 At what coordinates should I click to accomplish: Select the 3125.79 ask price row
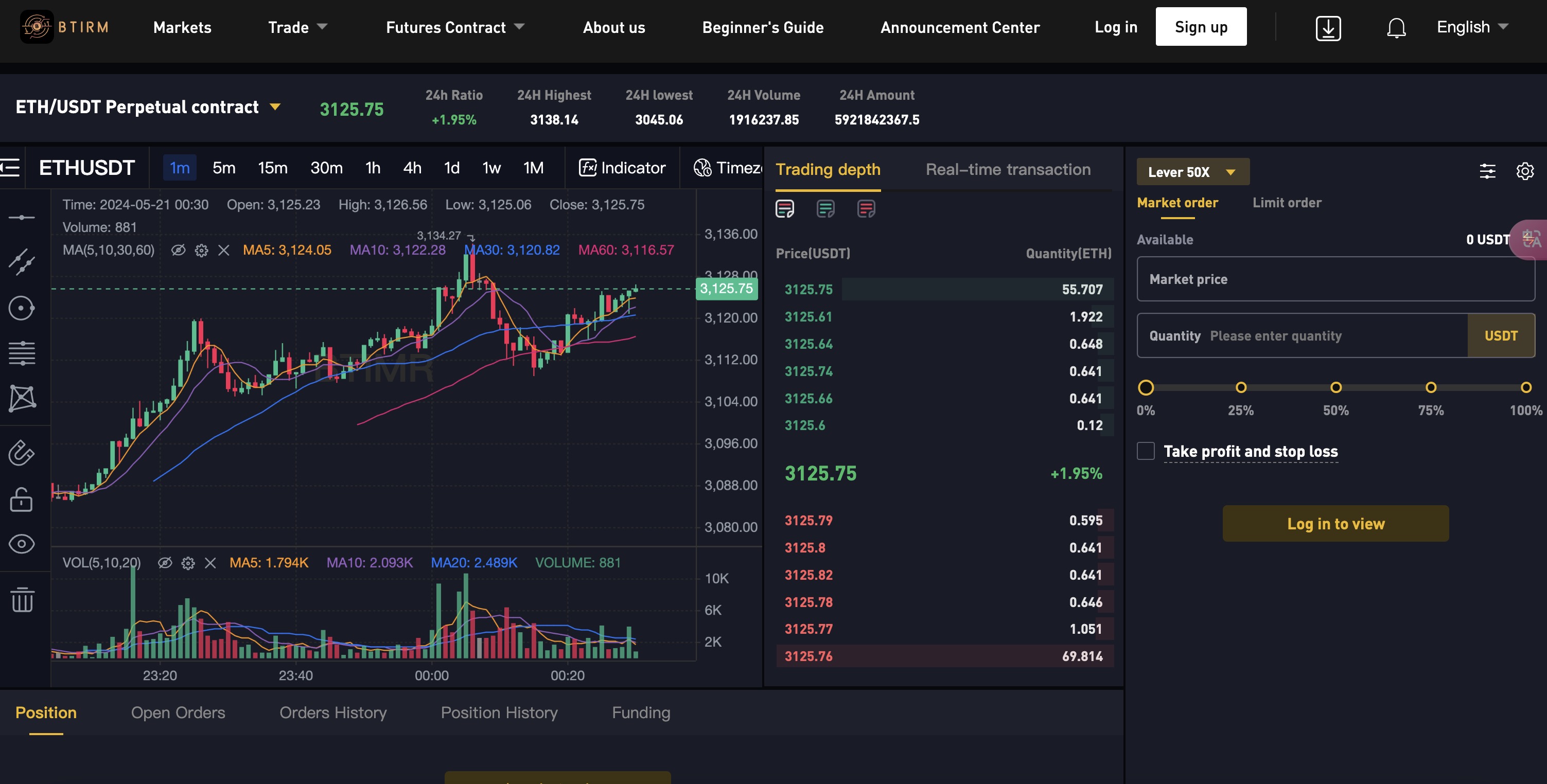tap(944, 521)
